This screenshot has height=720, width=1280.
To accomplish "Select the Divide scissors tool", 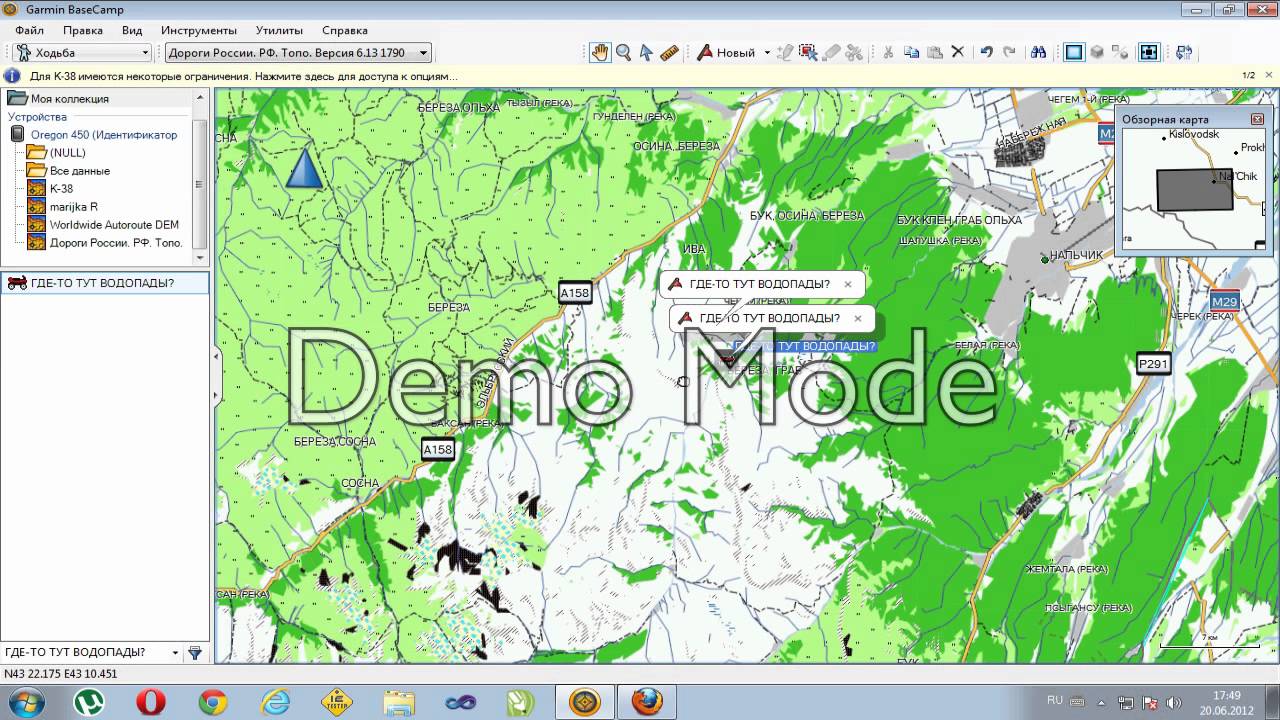I will [854, 52].
